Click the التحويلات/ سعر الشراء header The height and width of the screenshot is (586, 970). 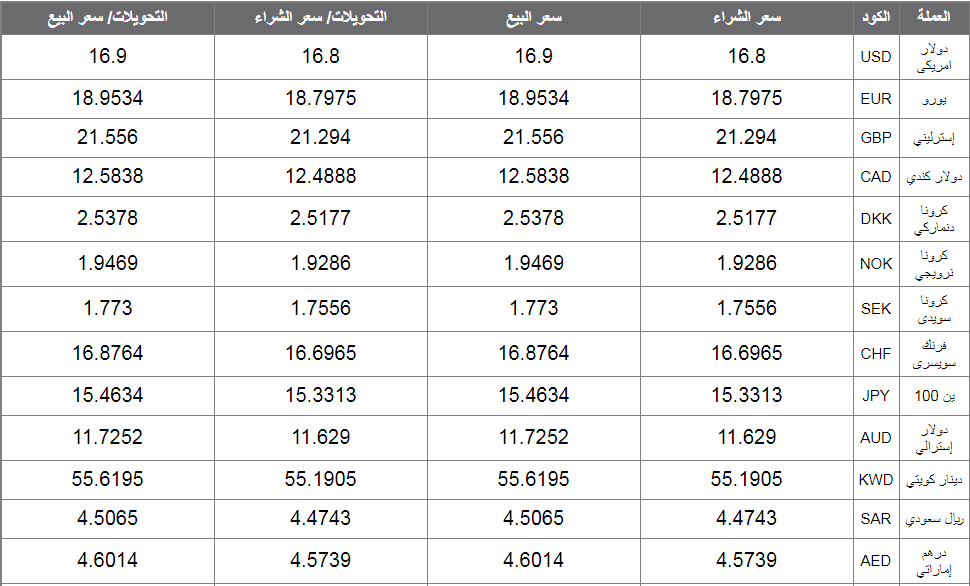pyautogui.click(x=320, y=17)
